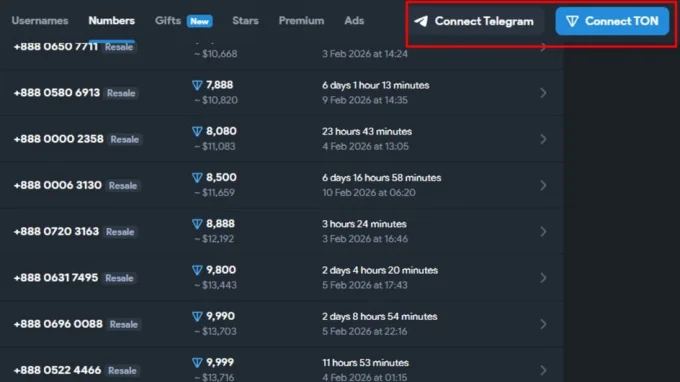Click TON icon beside the 8,500 price
The image size is (680, 382).
pos(197,178)
